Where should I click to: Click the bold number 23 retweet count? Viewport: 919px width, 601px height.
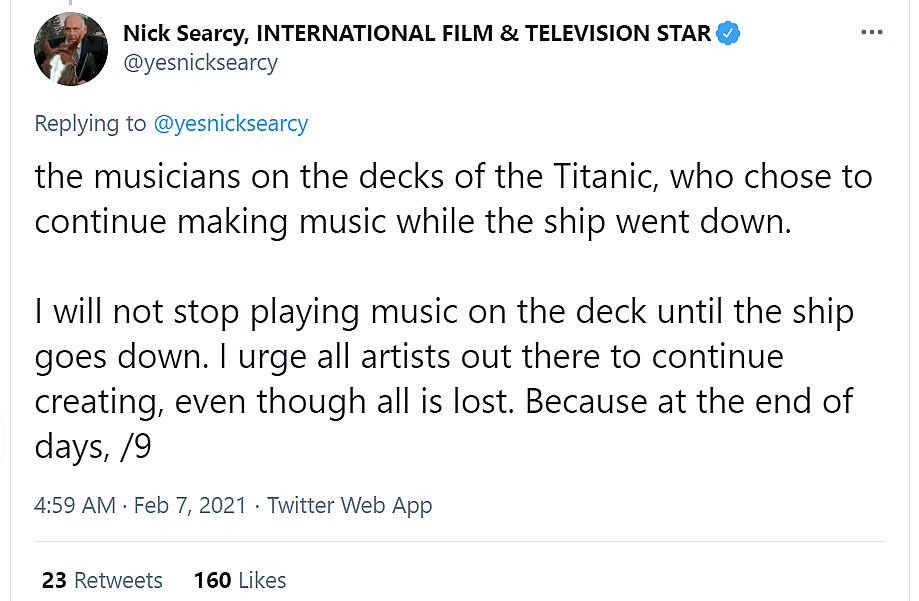click(54, 580)
